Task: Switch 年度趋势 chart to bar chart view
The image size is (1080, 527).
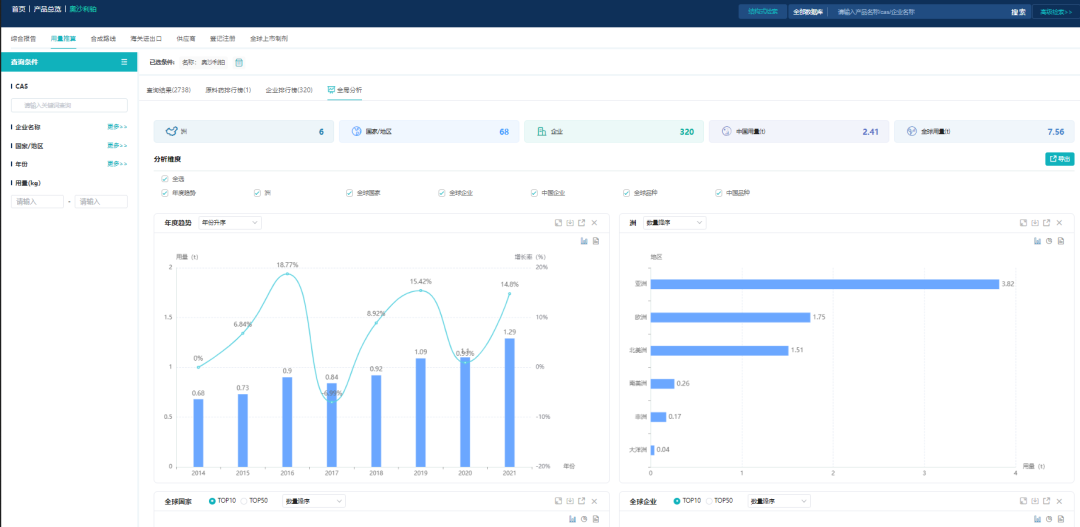Action: [583, 241]
